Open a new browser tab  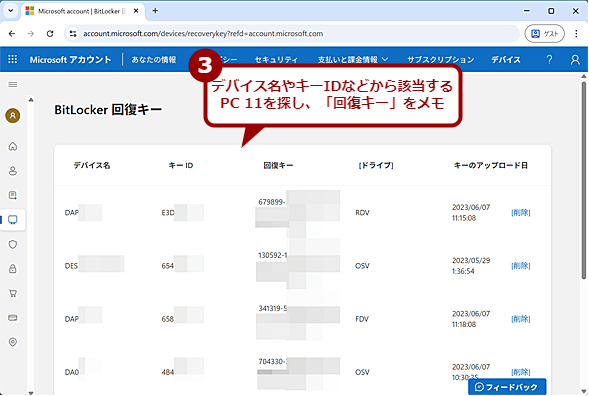click(x=155, y=11)
